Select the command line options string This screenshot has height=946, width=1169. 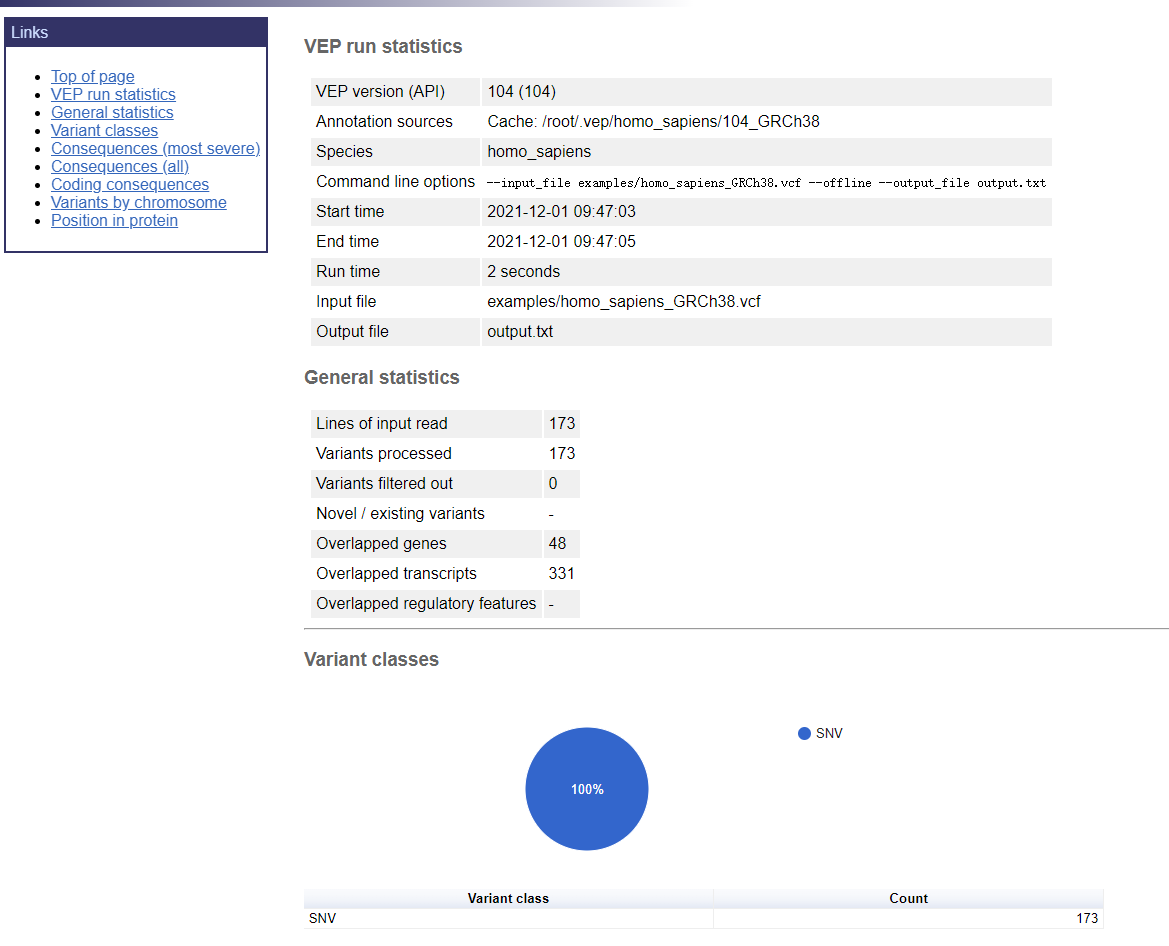tap(766, 183)
